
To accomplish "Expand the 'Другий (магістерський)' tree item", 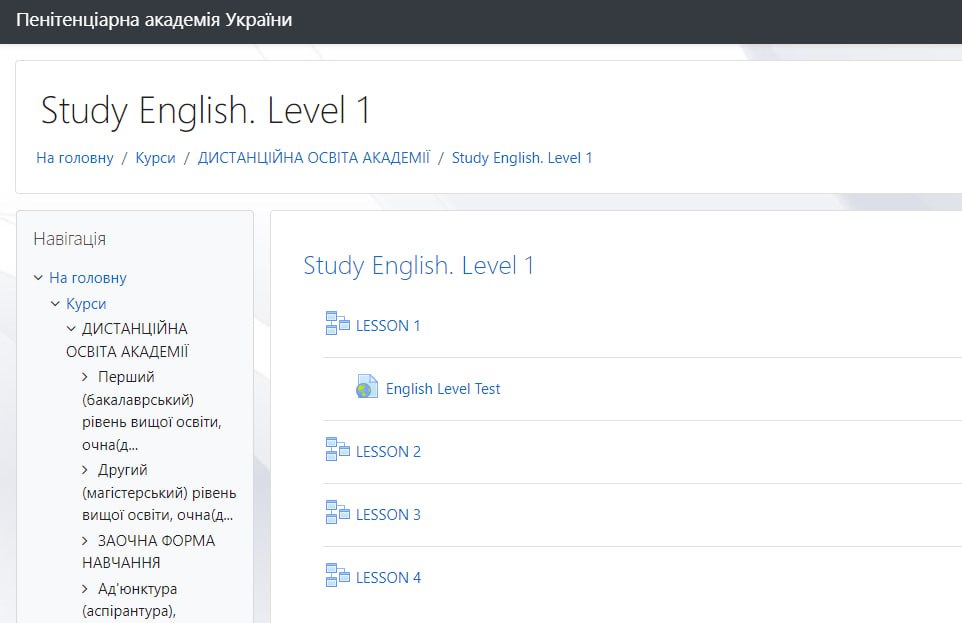I will [x=86, y=469].
